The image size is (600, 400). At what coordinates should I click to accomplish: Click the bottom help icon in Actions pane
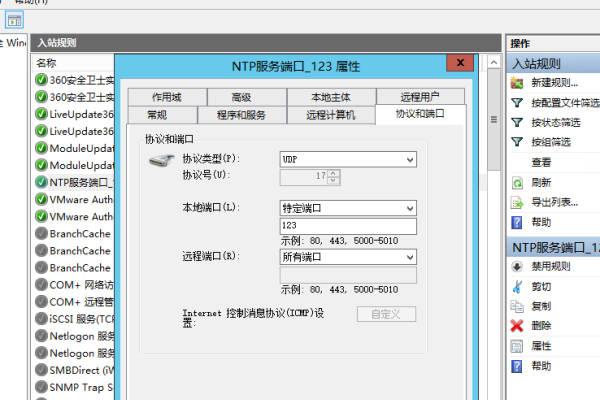[517, 366]
